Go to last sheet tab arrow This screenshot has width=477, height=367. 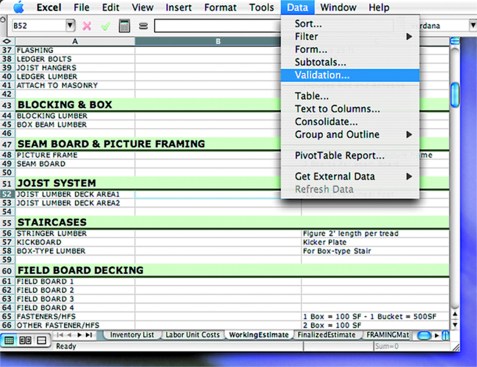[89, 335]
